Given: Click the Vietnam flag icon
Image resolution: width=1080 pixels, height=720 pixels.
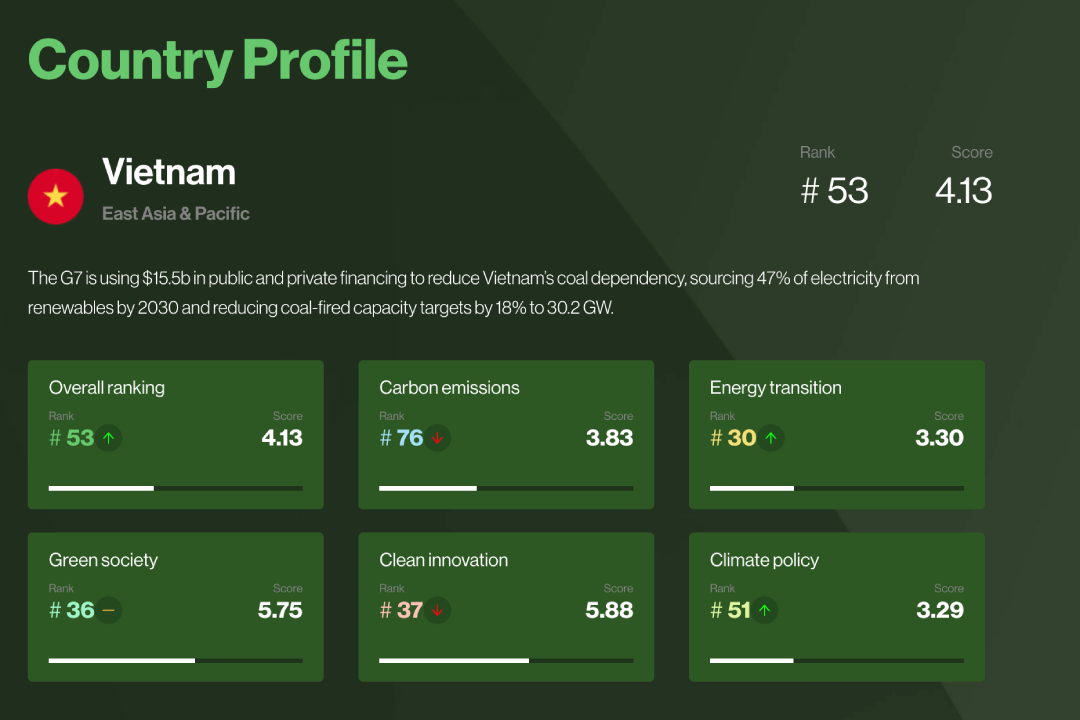Looking at the screenshot, I should (x=56, y=196).
